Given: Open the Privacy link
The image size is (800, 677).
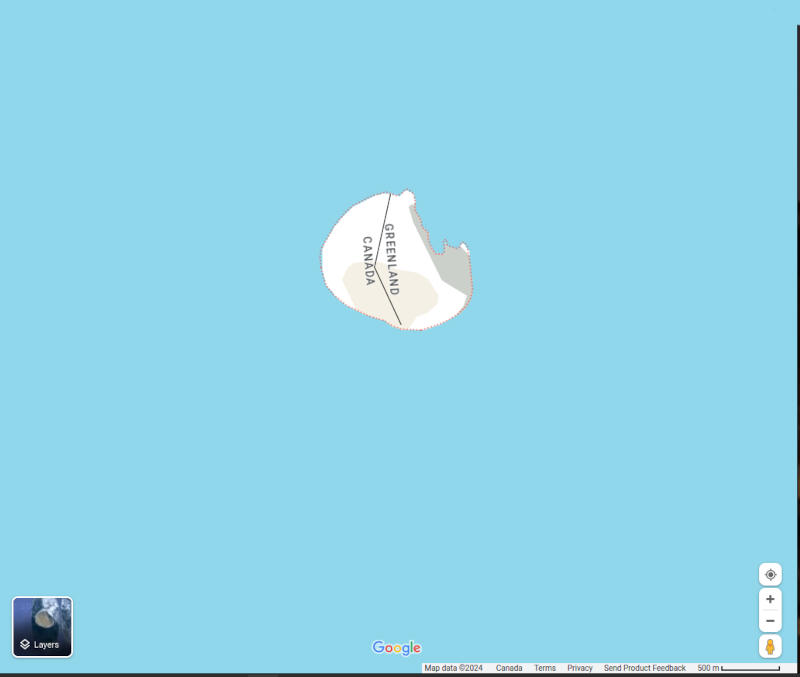Looking at the screenshot, I should coord(580,668).
